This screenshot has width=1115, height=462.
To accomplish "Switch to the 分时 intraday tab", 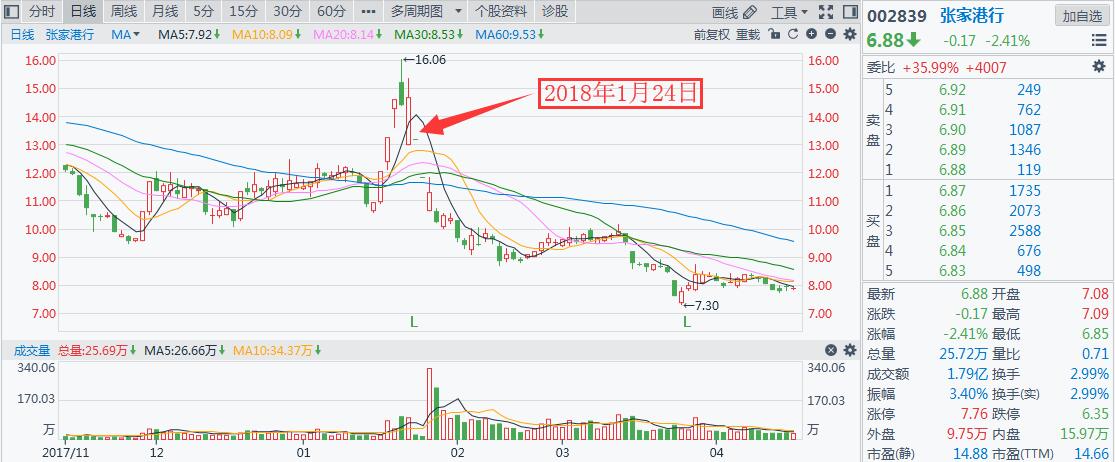I will point(41,11).
